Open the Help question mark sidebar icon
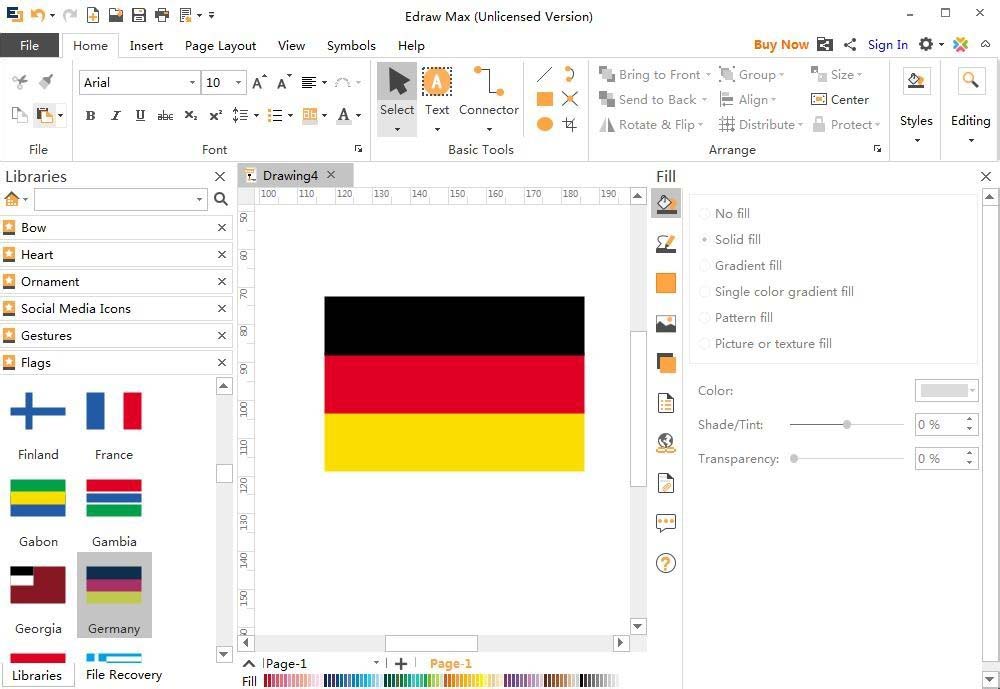 click(666, 563)
